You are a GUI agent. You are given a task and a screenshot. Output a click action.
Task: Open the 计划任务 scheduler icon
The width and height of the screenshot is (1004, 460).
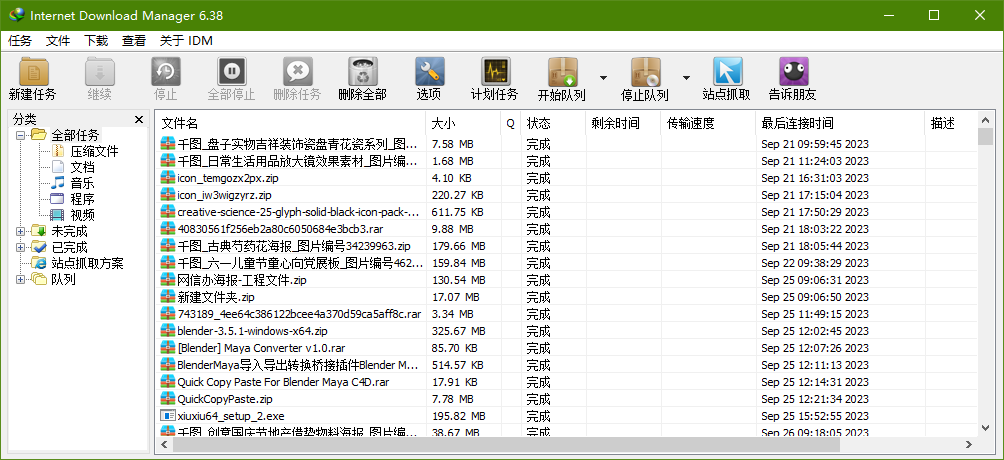[496, 72]
